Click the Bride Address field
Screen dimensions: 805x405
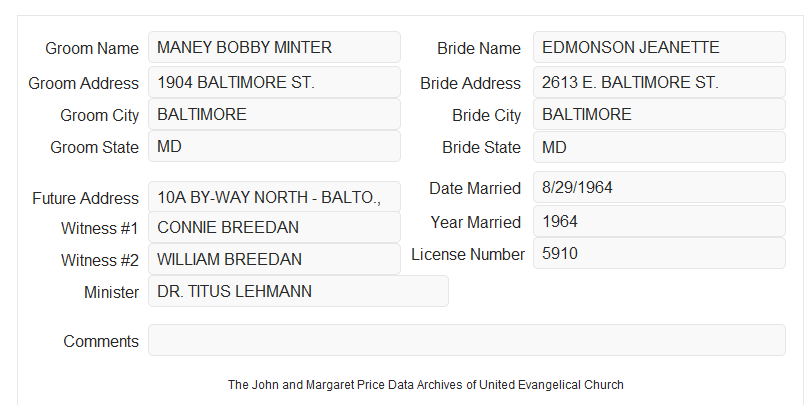659,82
